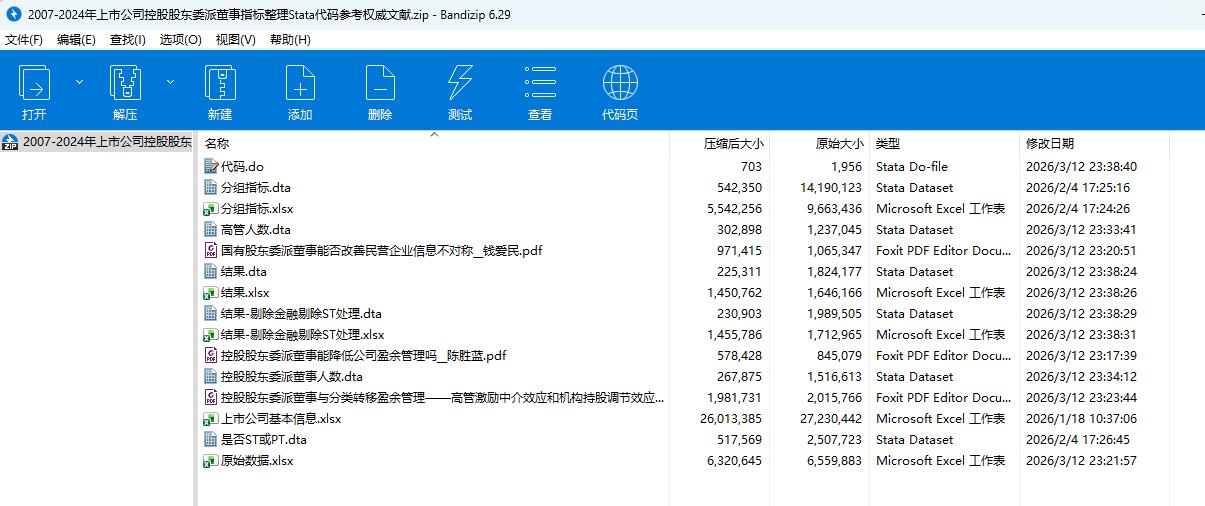Click the date 2026/1/18 10:37:06
This screenshot has width=1205, height=506.
[x=1081, y=419]
